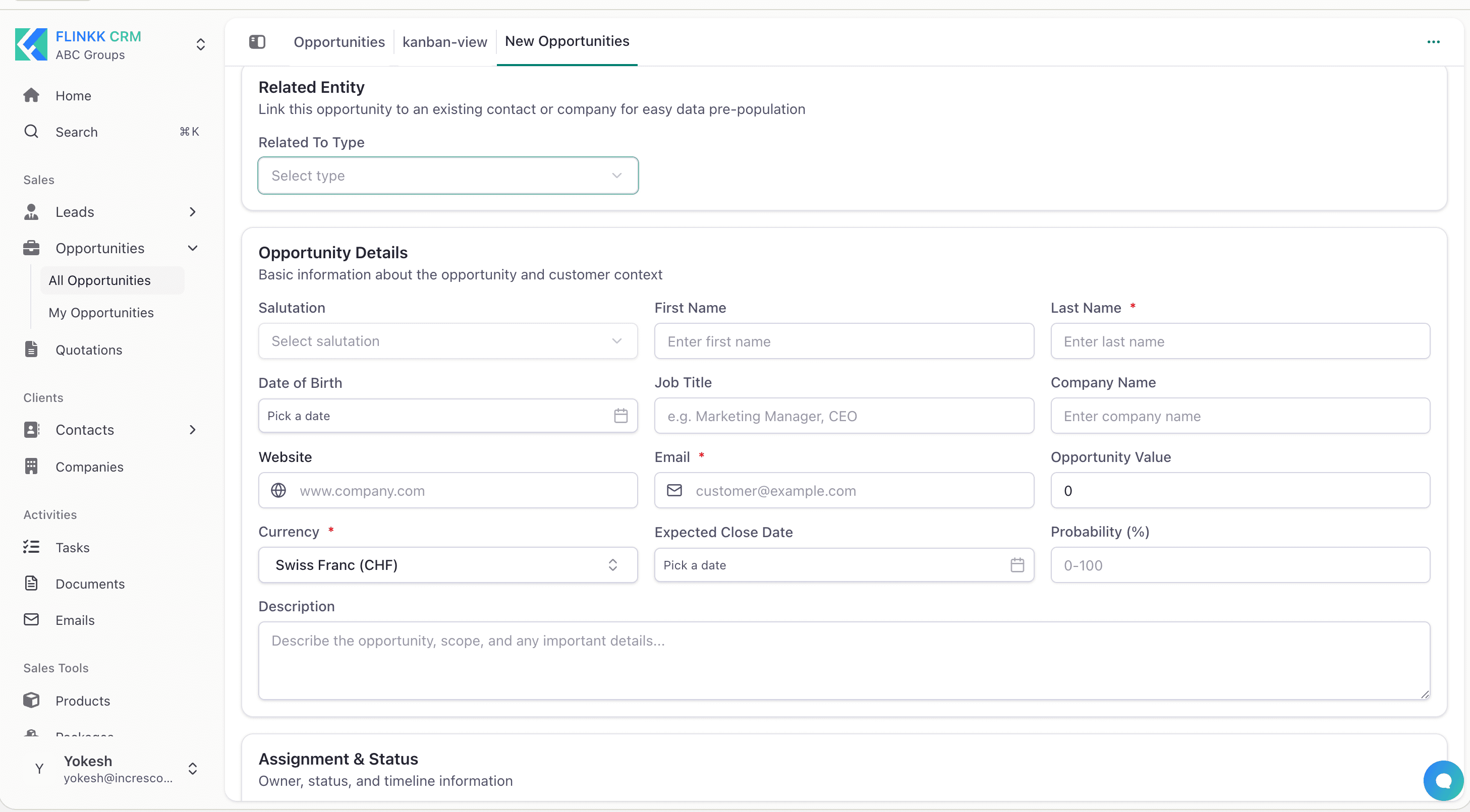Click the FLINKK CRM logo icon
The height and width of the screenshot is (812, 1470).
click(31, 44)
